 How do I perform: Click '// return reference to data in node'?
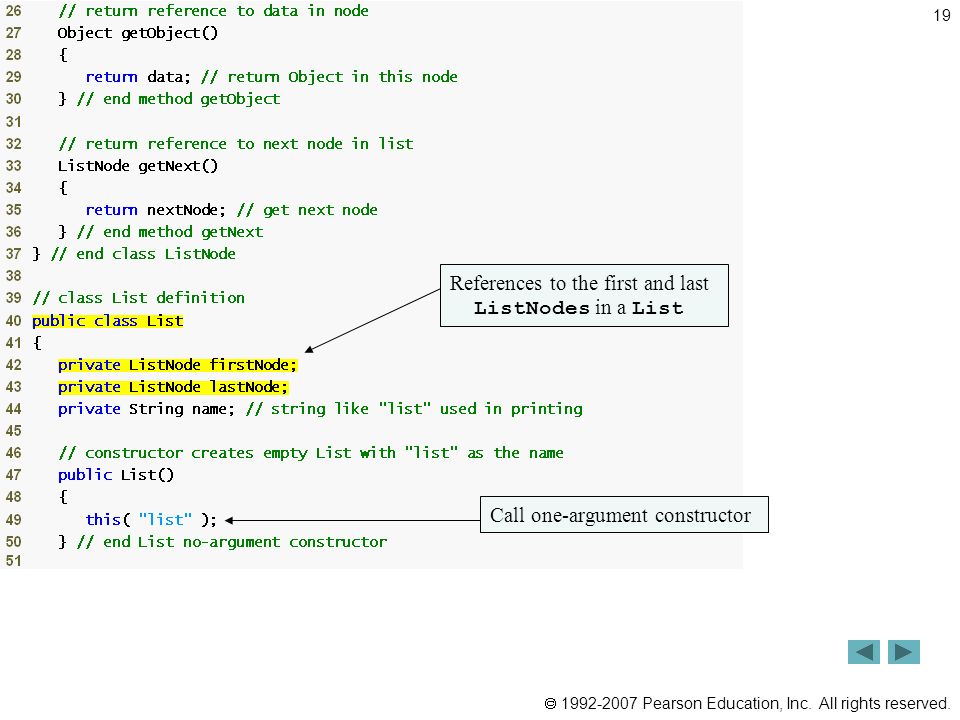tap(214, 11)
